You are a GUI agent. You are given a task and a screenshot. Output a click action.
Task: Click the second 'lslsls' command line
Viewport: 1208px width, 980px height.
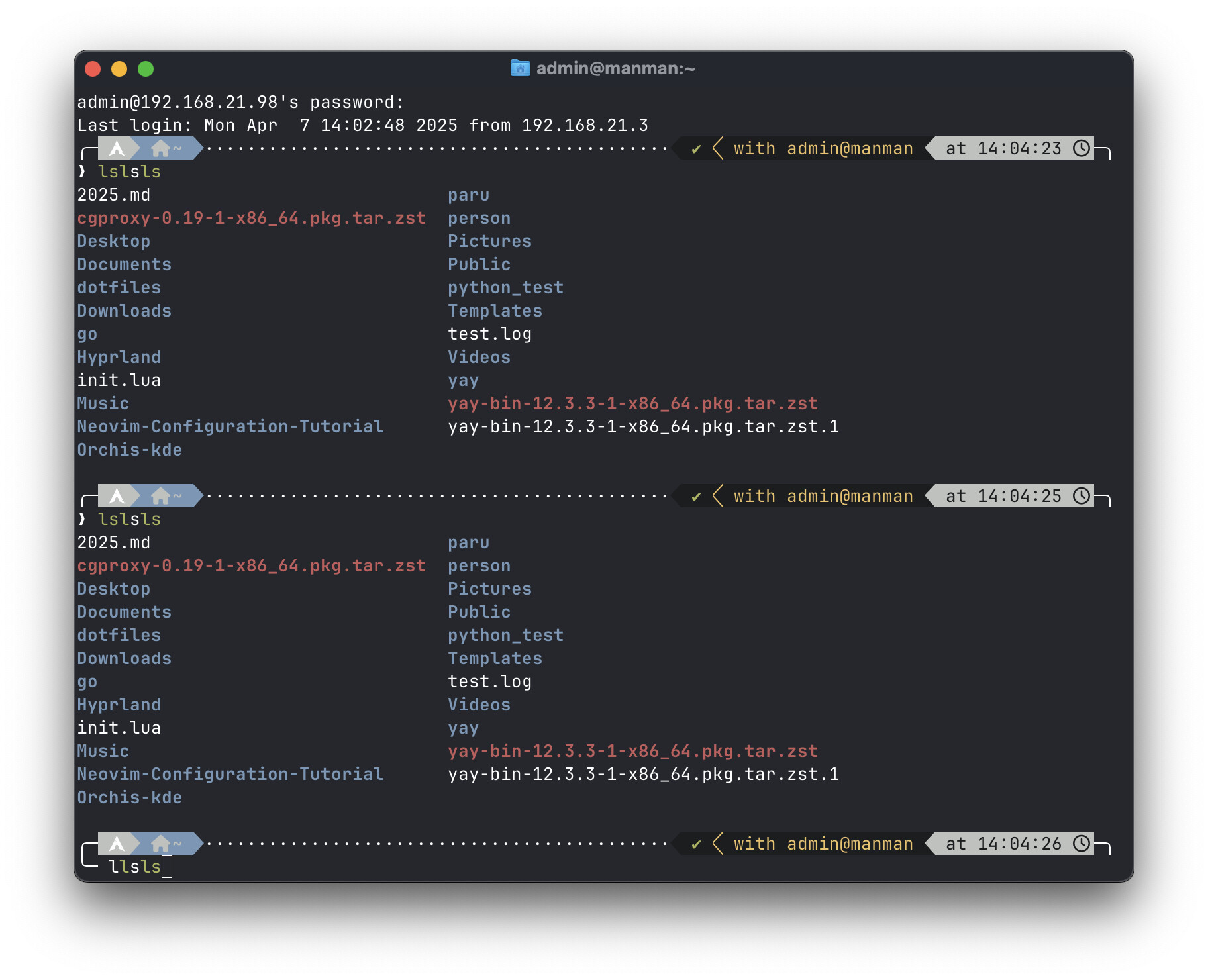(x=129, y=519)
